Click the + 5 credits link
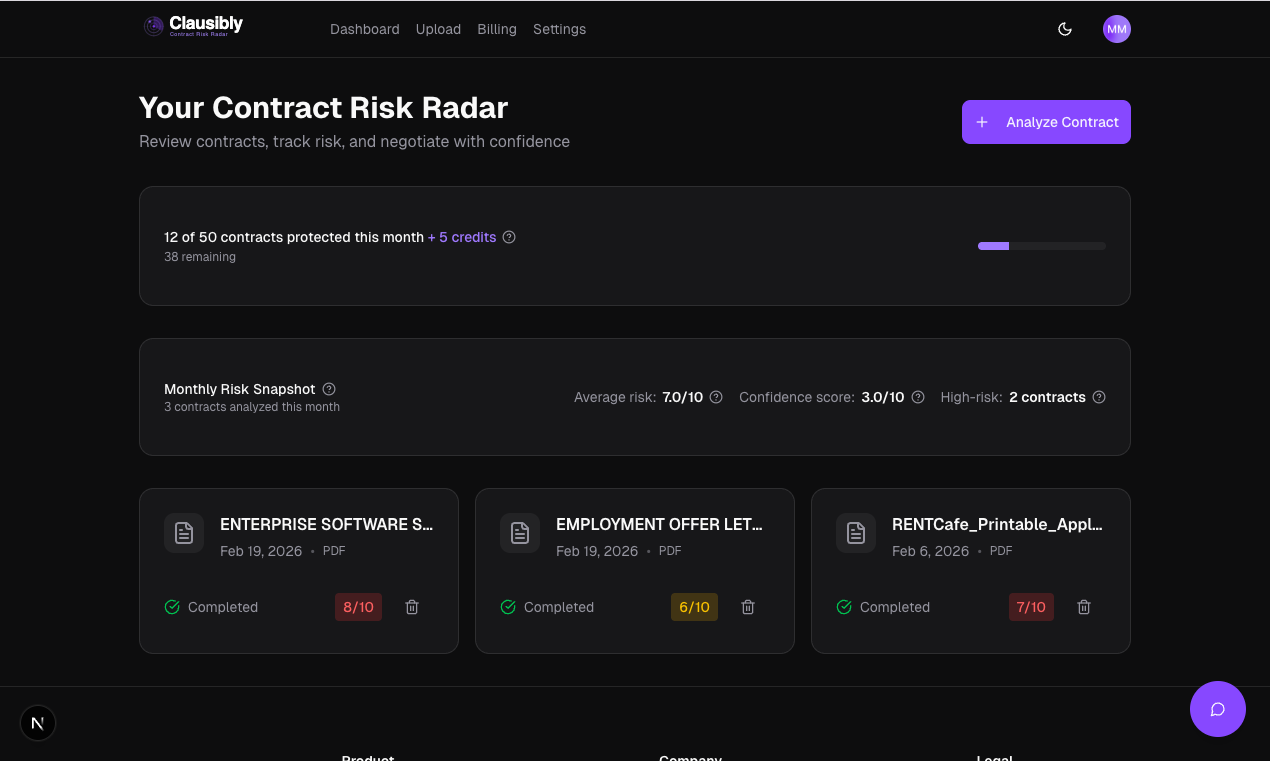The width and height of the screenshot is (1270, 761). pyautogui.click(x=462, y=237)
